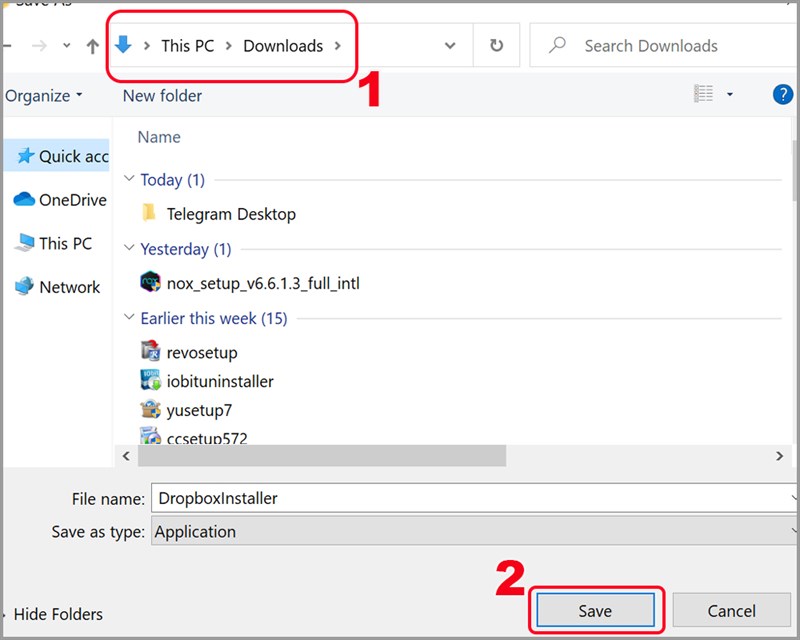Click Downloads in the breadcrumb bar
Viewport: 800px width, 640px height.
(x=283, y=45)
